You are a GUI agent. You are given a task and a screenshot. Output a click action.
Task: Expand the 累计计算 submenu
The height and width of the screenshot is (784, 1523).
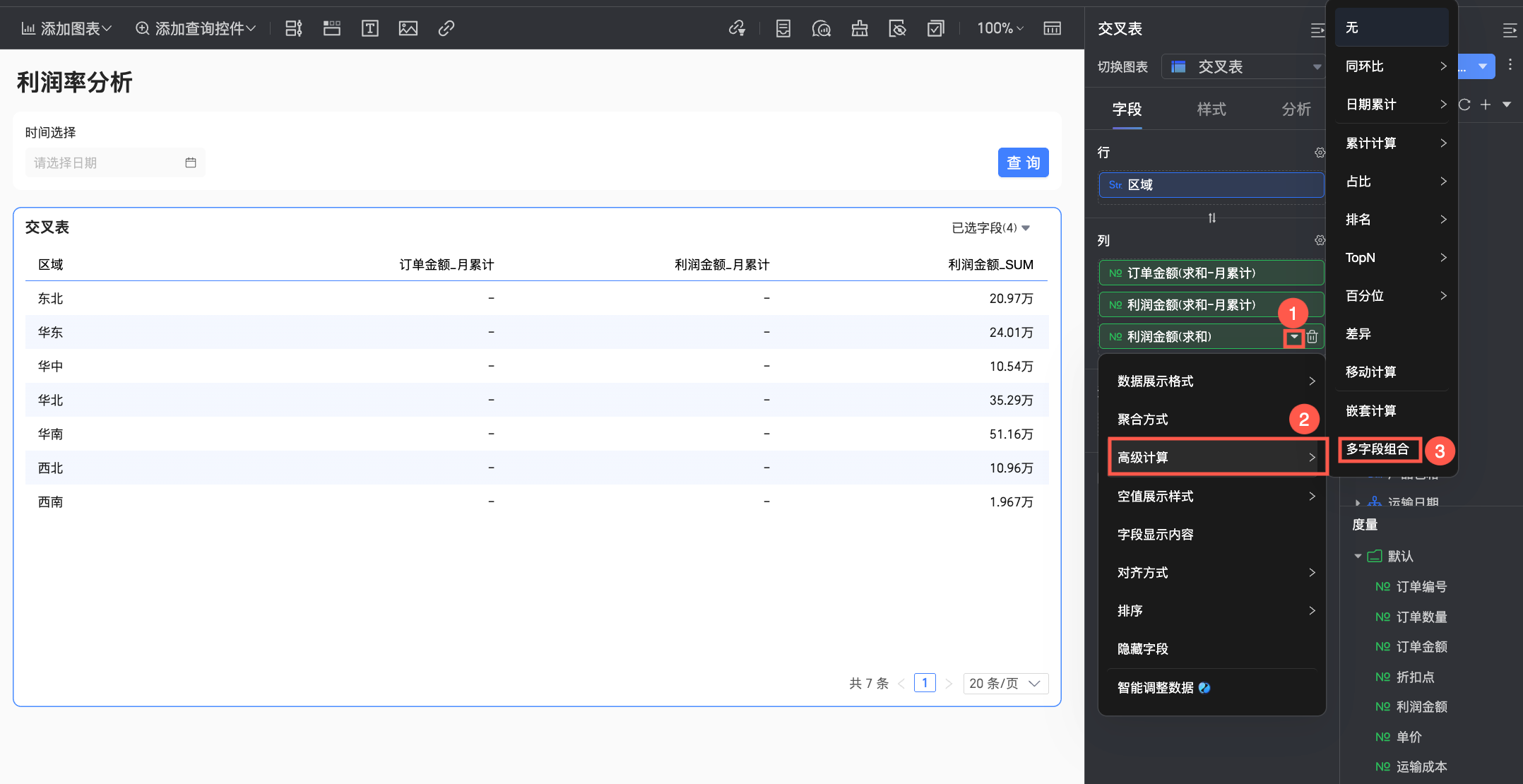coord(1392,143)
